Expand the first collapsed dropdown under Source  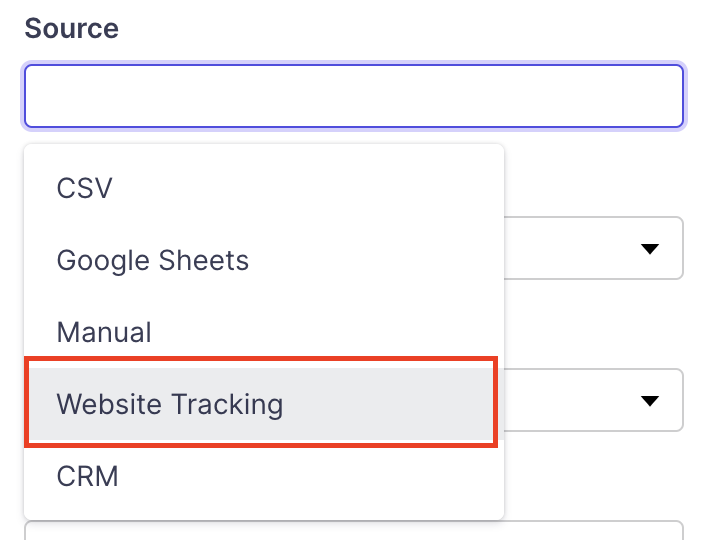click(650, 248)
